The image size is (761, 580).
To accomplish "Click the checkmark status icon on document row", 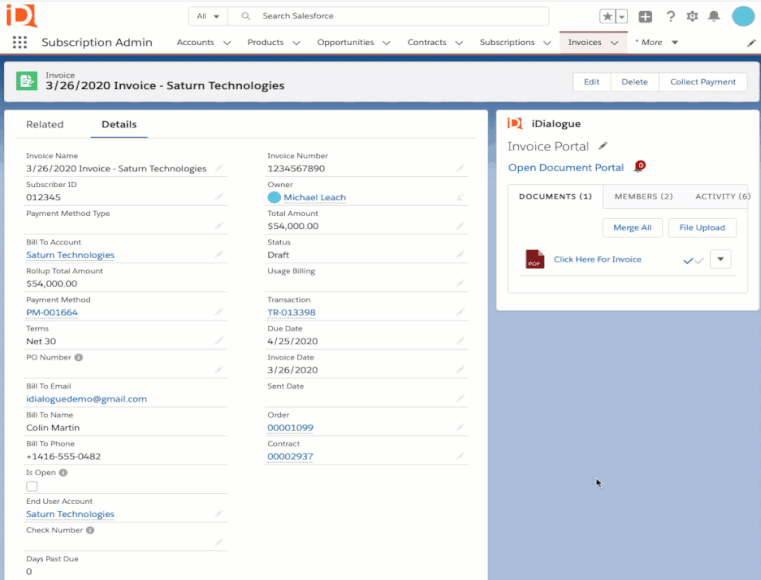I will [693, 260].
